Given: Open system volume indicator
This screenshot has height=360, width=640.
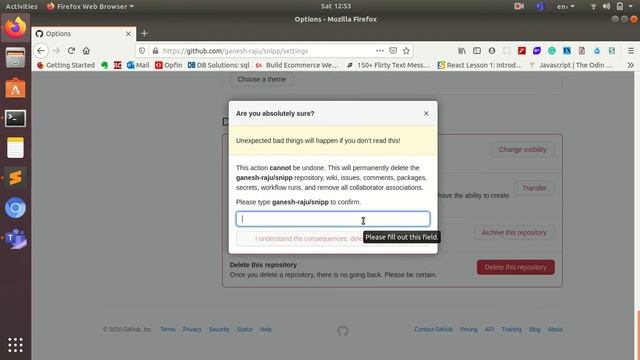Looking at the screenshot, I should coord(606,6).
